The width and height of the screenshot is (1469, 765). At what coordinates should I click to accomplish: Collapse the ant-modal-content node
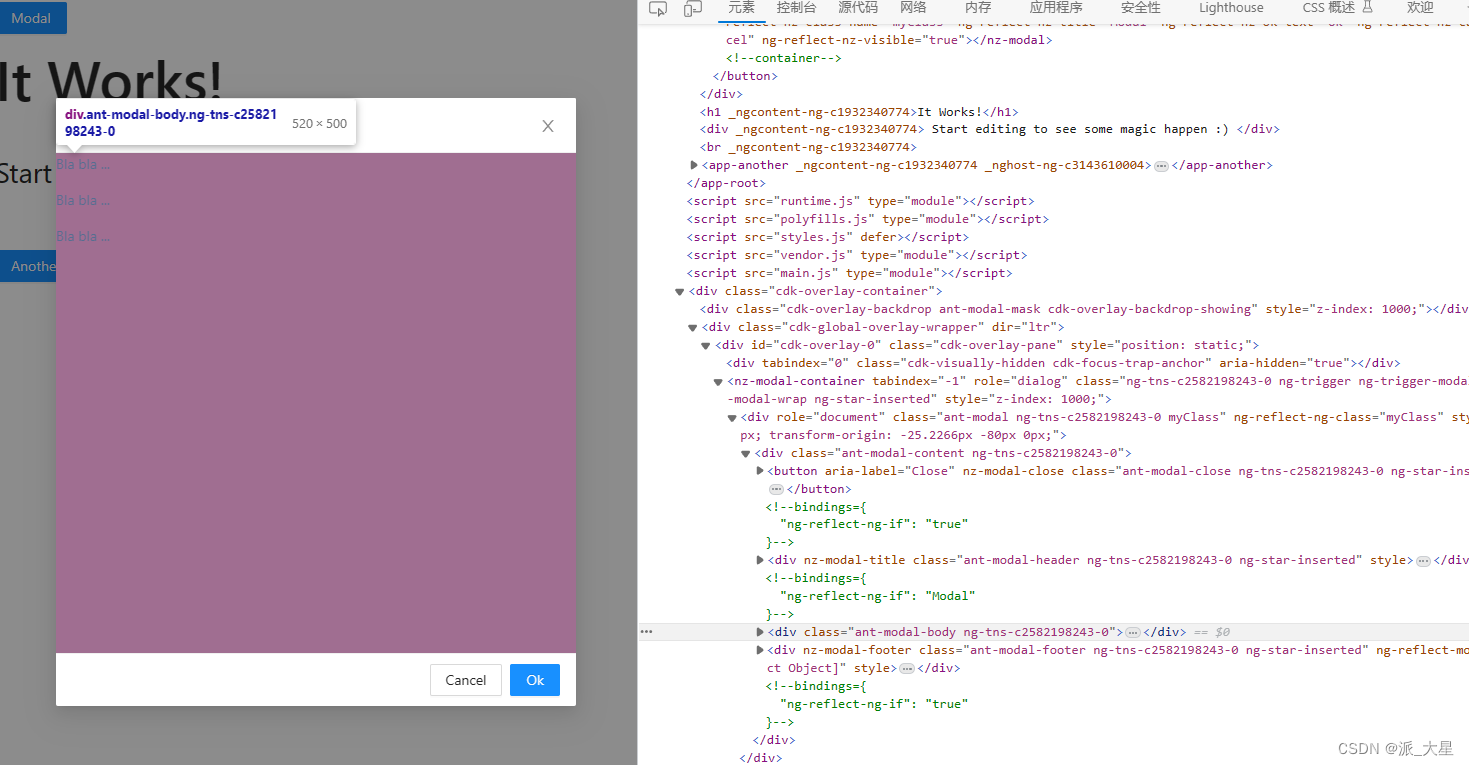coord(747,453)
